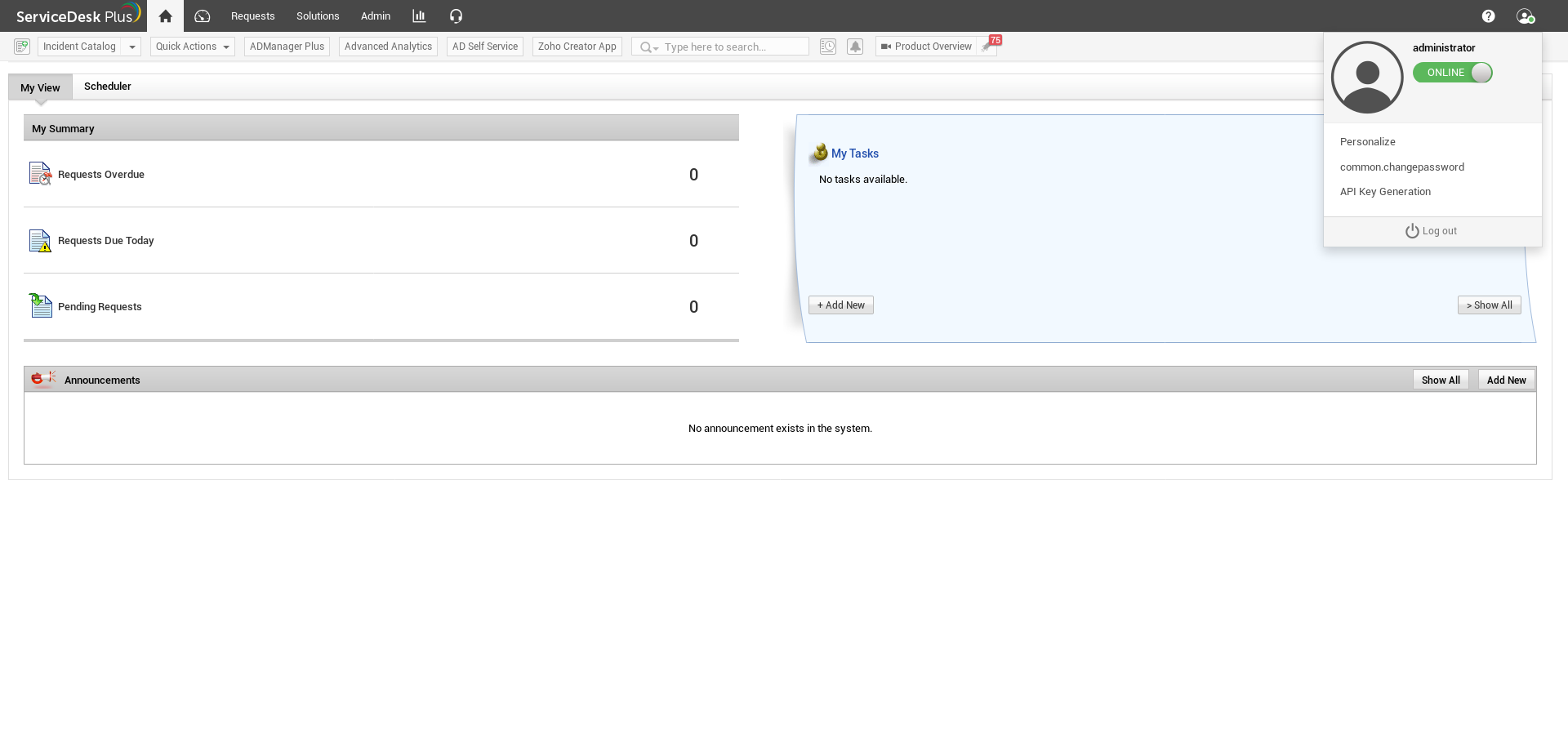Open the Requests menu
Screen dimensions: 1568x752
coord(252,16)
